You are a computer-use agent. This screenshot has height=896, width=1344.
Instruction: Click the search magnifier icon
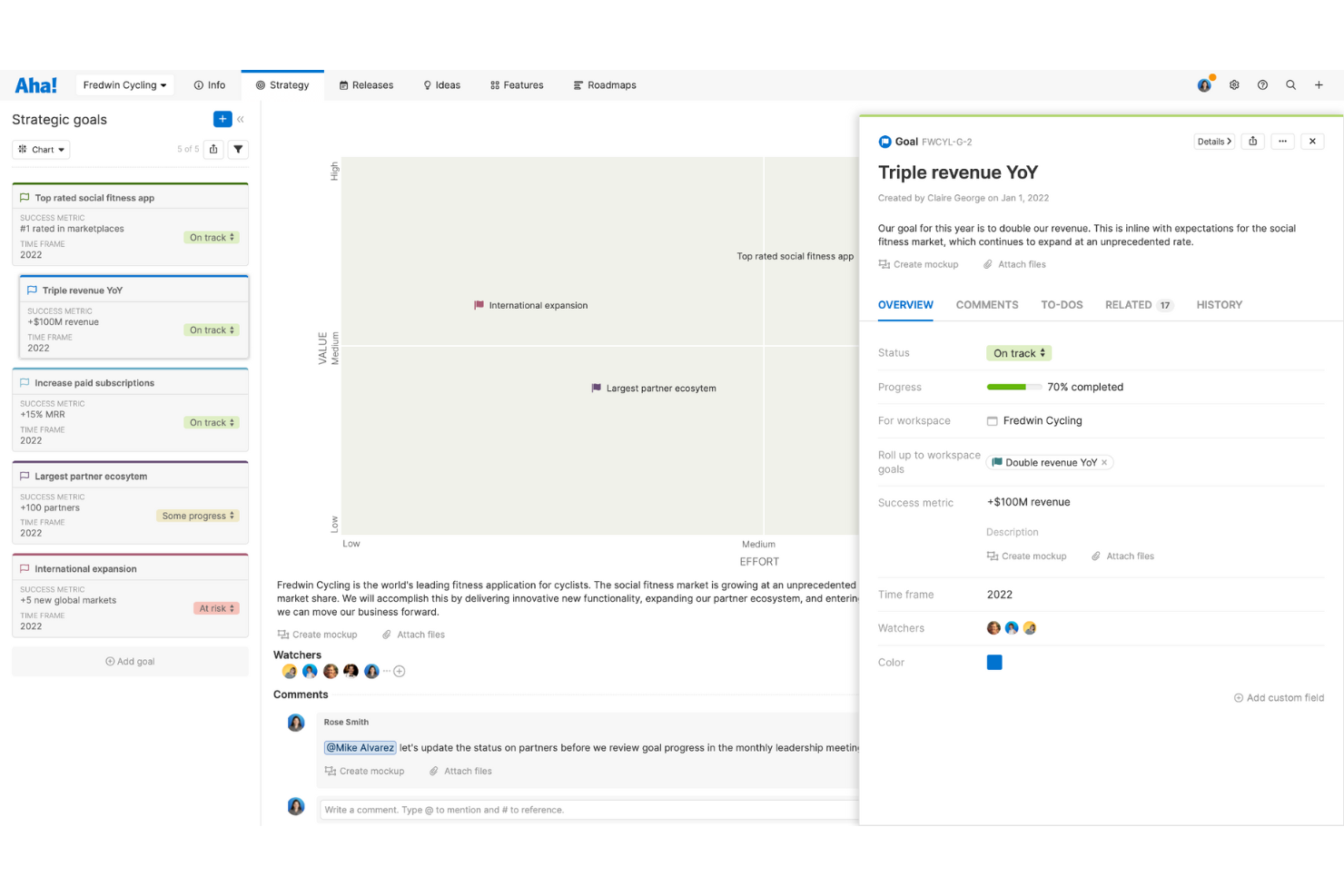pyautogui.click(x=1290, y=85)
